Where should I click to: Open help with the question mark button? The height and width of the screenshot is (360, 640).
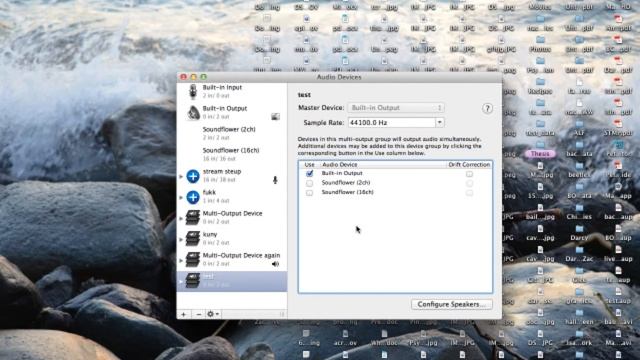click(487, 109)
